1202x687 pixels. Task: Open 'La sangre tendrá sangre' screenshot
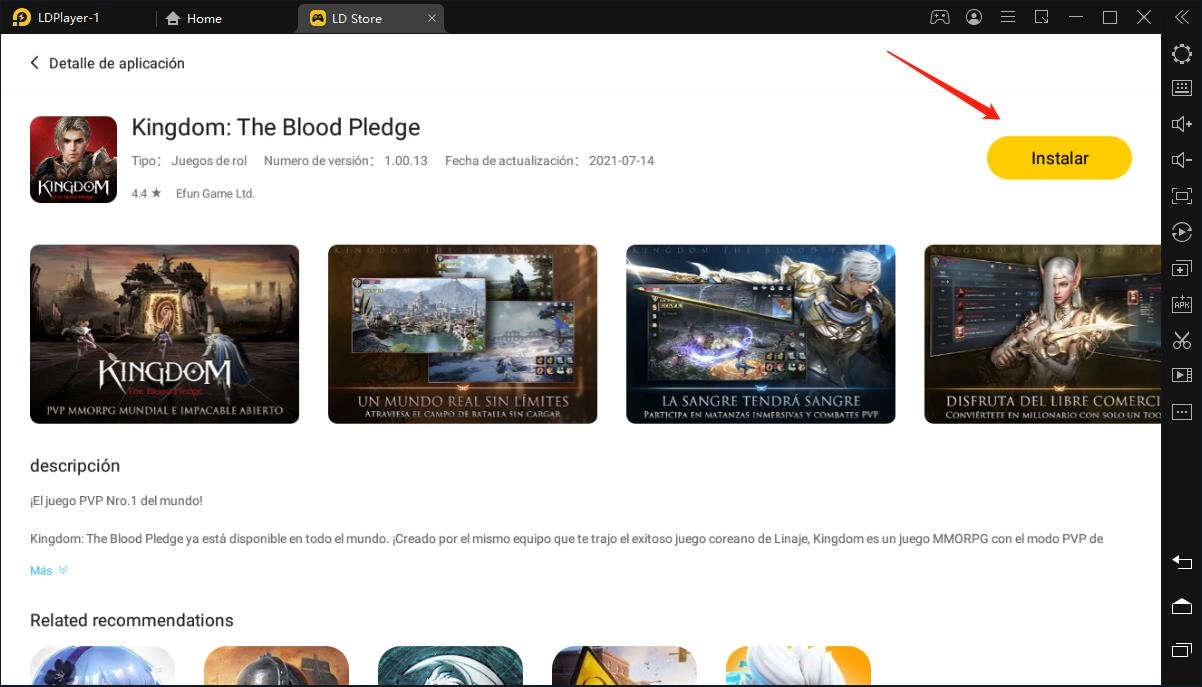[760, 334]
